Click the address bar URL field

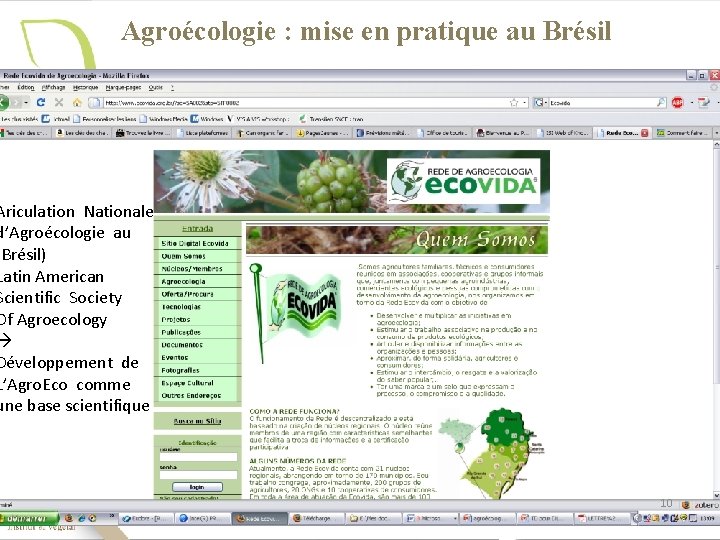[305, 103]
